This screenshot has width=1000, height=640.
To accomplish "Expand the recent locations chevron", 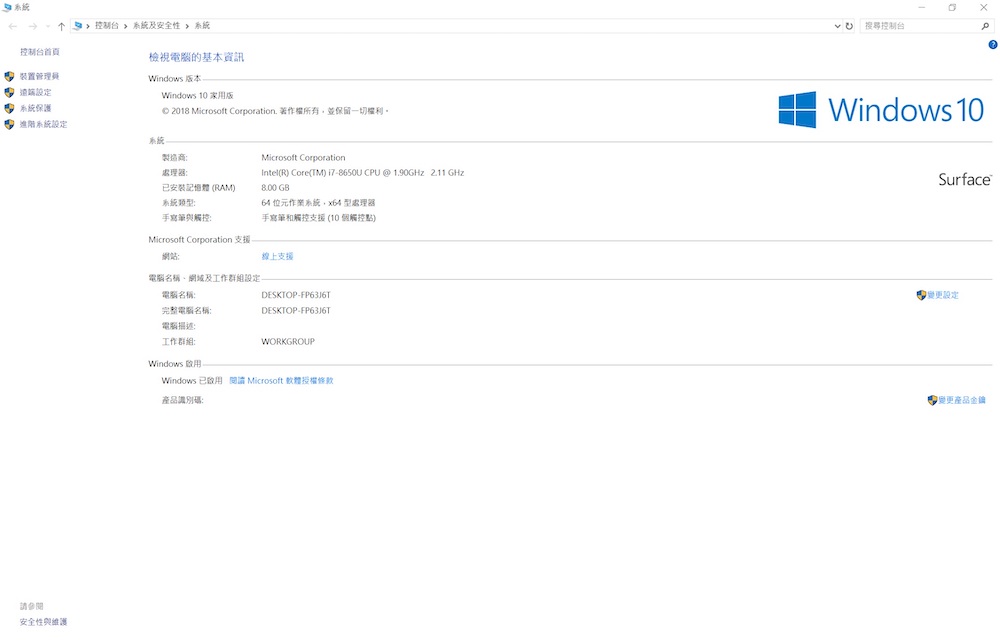I will (x=47, y=26).
